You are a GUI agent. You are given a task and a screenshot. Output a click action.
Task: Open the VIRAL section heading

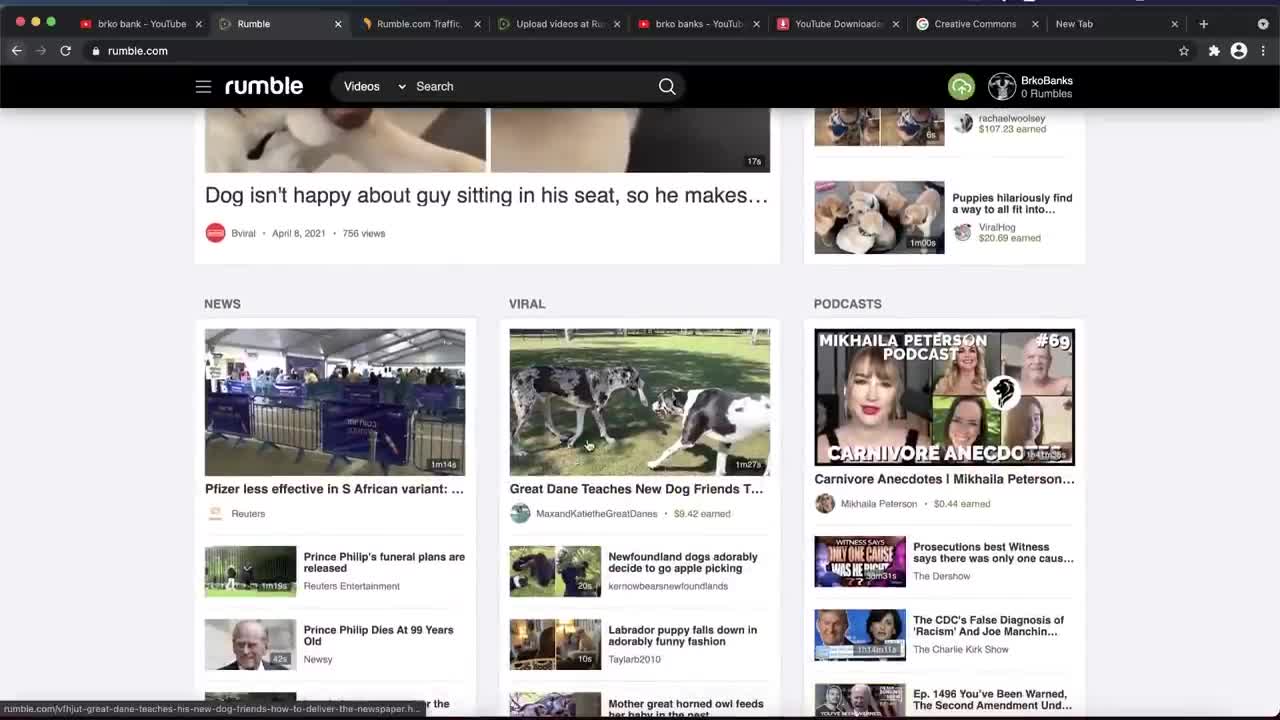click(527, 304)
